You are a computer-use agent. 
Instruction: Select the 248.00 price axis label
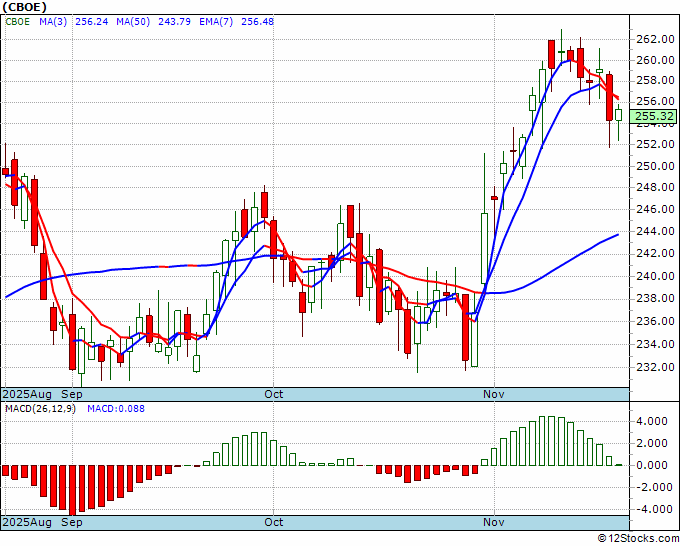click(655, 187)
